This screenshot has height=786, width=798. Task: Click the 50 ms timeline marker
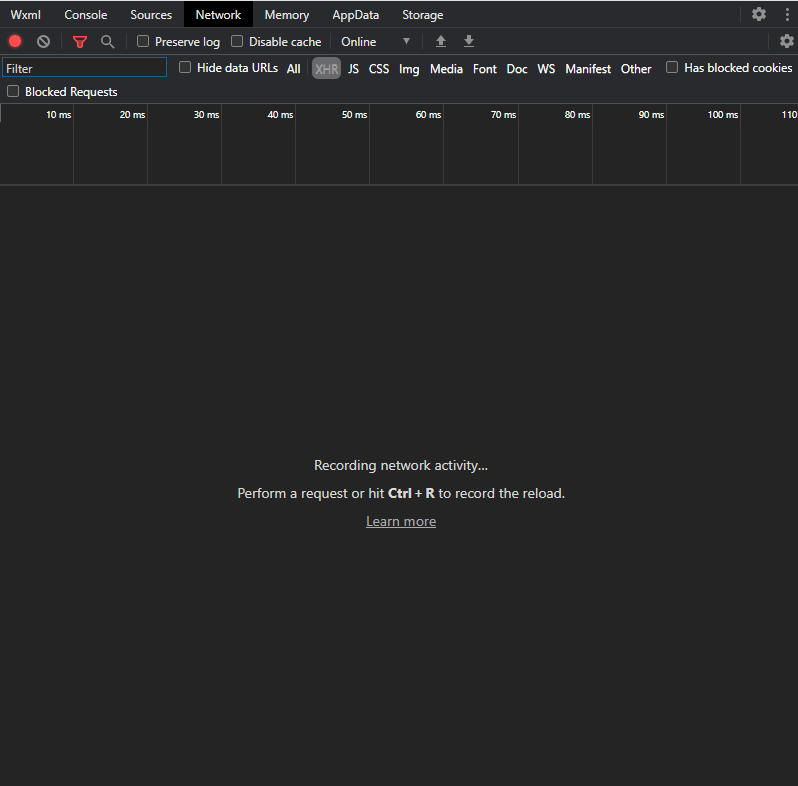354,115
